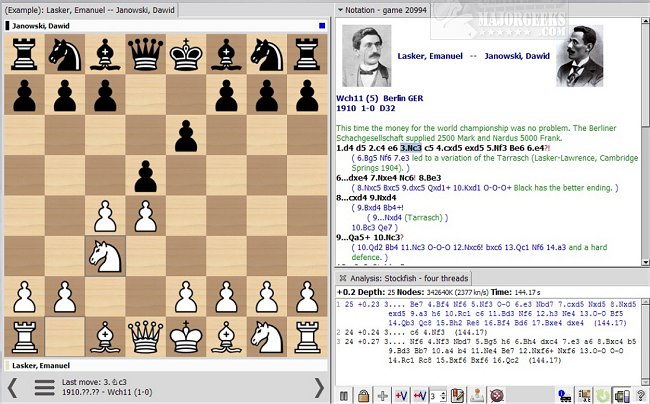Click notation scrollbar up arrow
The width and height of the screenshot is (650, 404).
[x=645, y=21]
